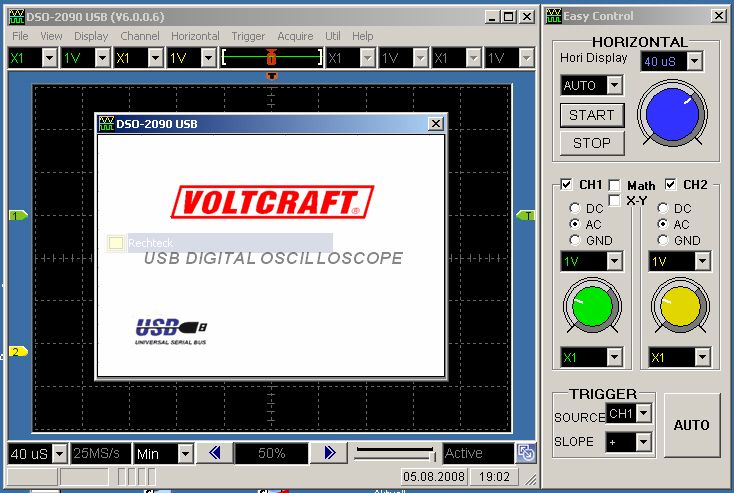Turn the blue horizontal timebase knob
This screenshot has height=493, width=734.
672,114
